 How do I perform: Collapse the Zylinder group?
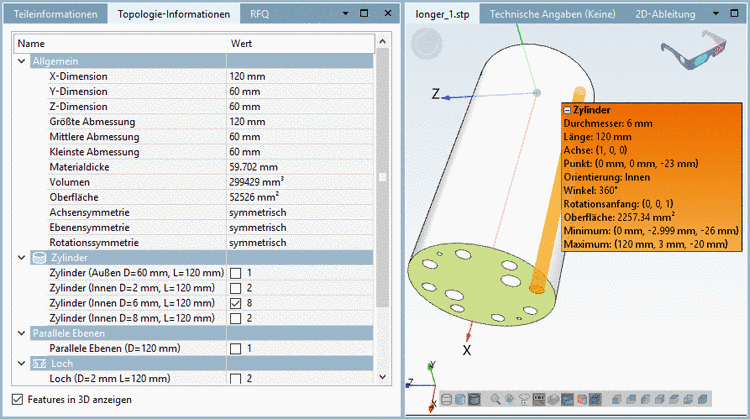(x=22, y=258)
